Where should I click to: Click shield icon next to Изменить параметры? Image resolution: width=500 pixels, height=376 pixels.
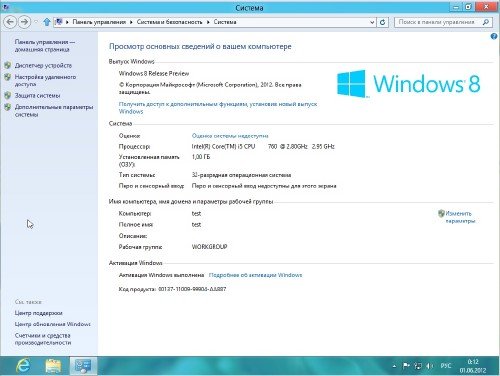coord(441,213)
